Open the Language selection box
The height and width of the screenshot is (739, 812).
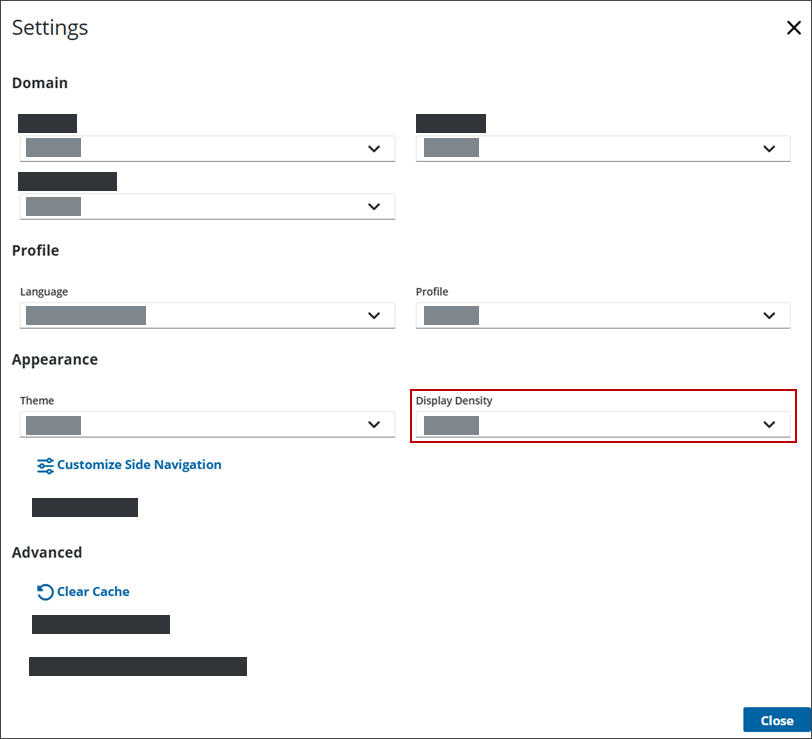[x=206, y=316]
